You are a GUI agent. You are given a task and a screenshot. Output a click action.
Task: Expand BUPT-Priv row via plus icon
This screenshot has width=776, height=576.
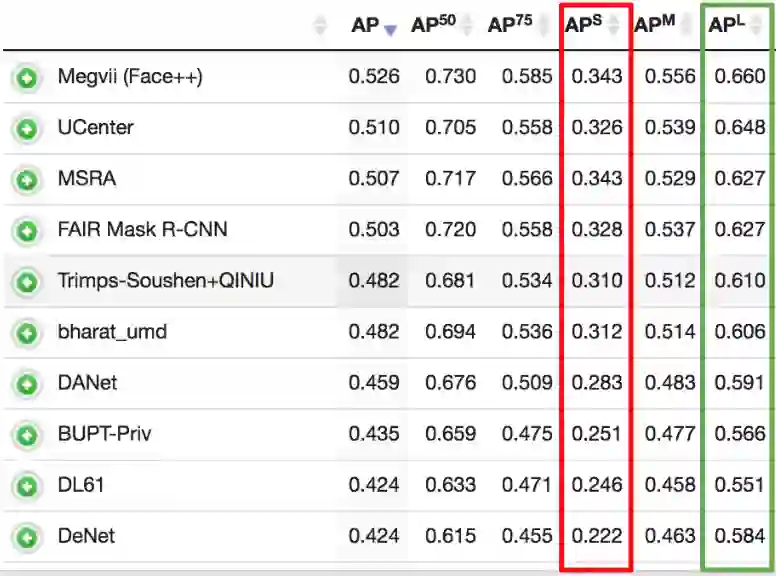tap(26, 435)
